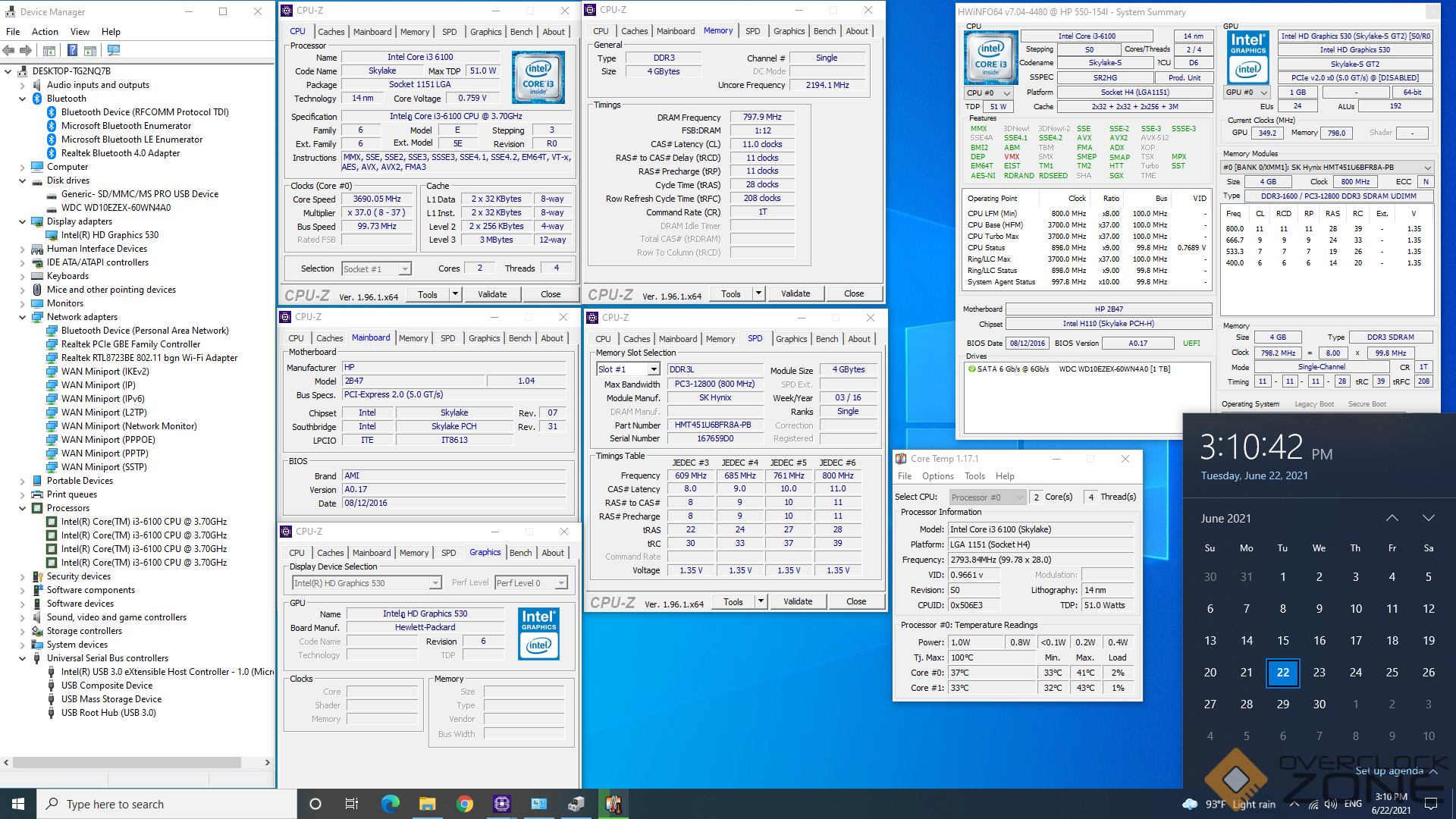
Task: Click the Device Manager horizontal scrollbar
Action: click(x=127, y=762)
